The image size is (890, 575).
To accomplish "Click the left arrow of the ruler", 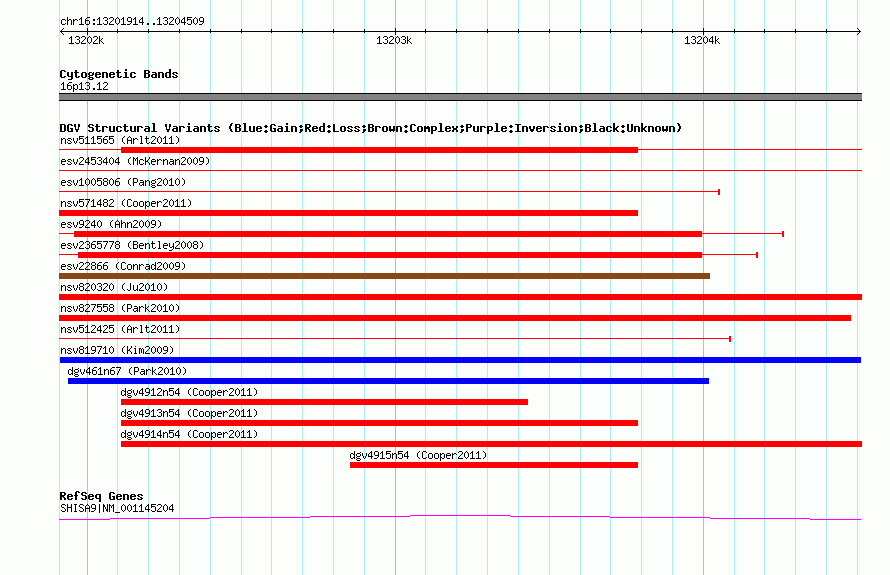I will tap(62, 32).
